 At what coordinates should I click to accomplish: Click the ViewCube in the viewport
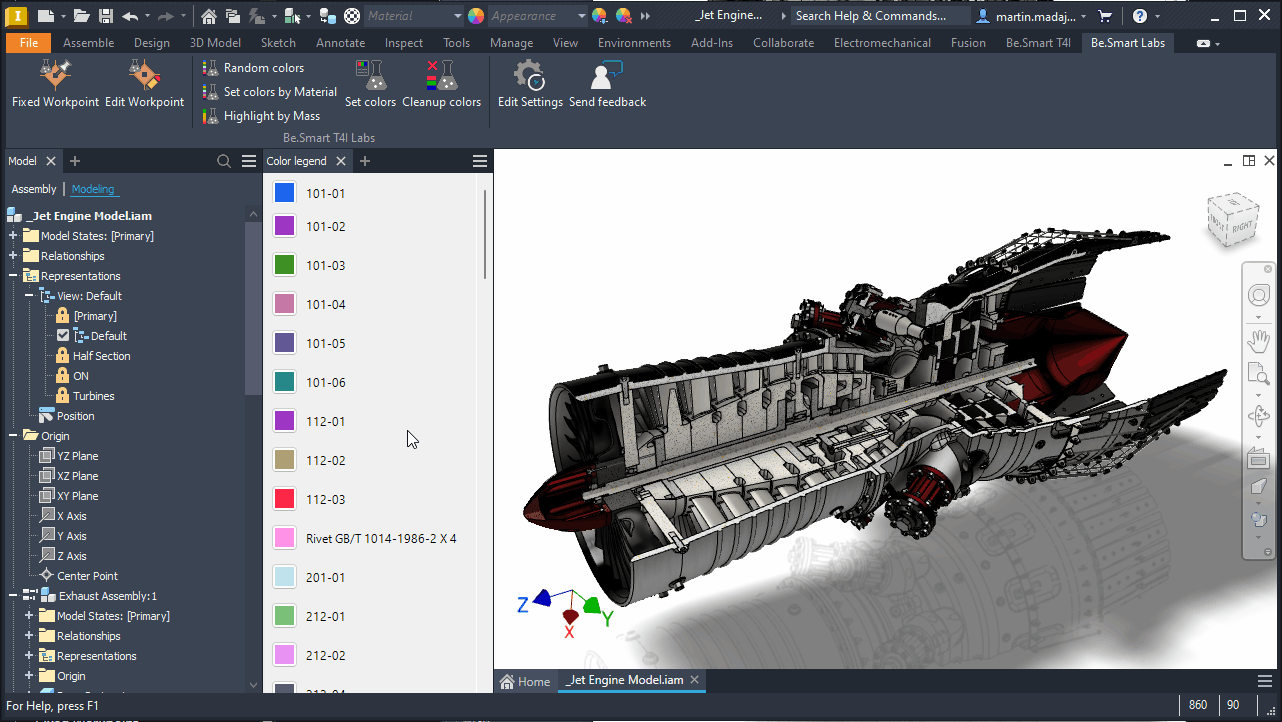coord(1231,220)
